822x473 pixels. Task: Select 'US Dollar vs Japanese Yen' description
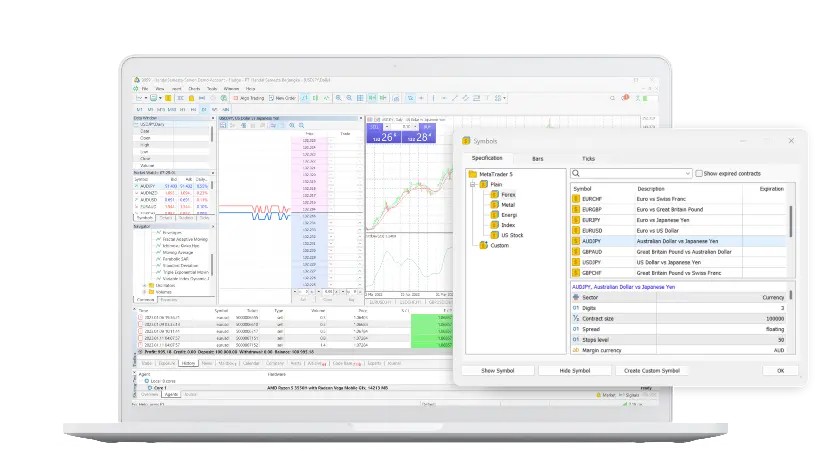[x=668, y=262]
